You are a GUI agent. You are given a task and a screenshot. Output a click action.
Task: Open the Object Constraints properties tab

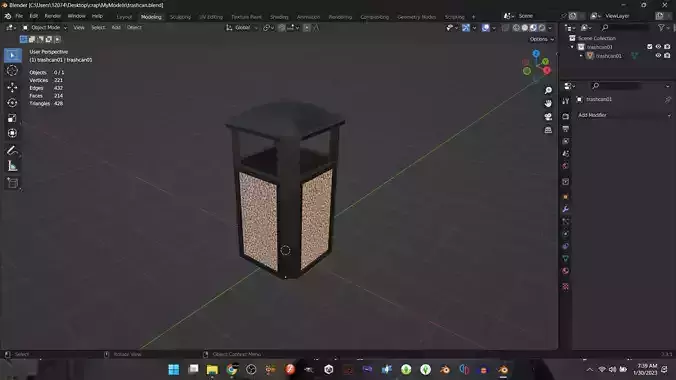click(566, 246)
